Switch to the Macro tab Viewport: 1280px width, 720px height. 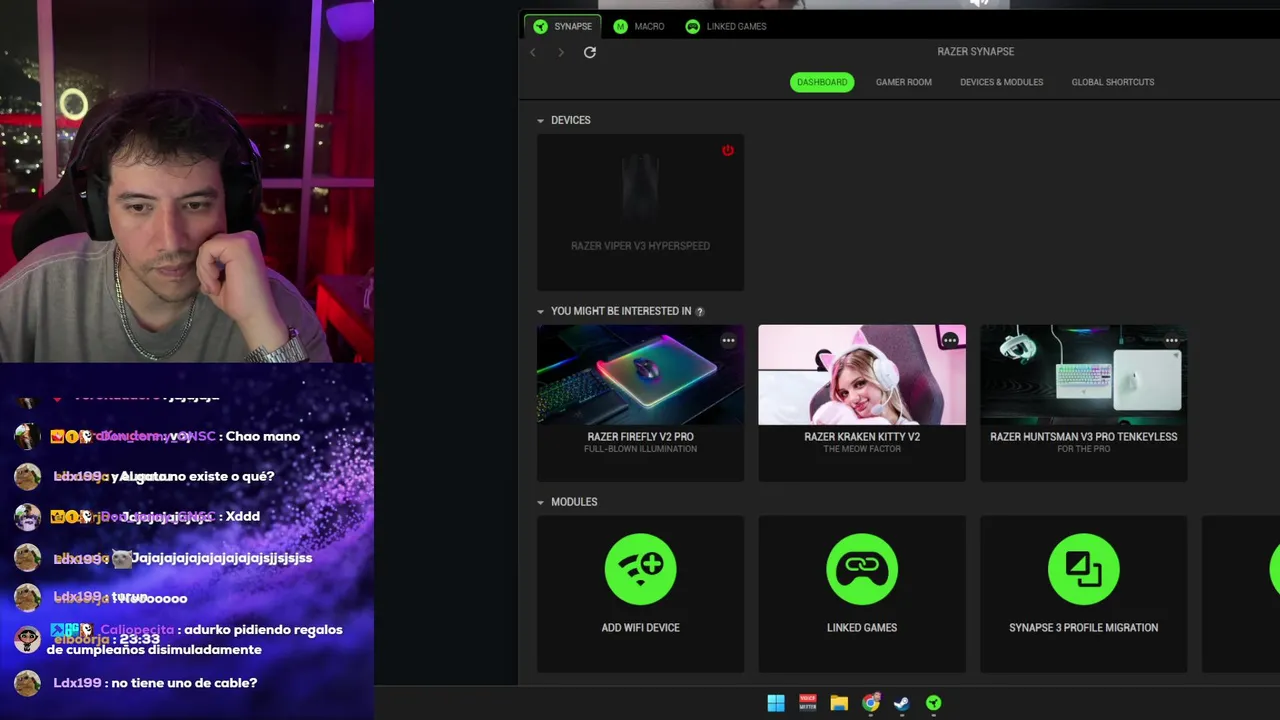(x=639, y=26)
